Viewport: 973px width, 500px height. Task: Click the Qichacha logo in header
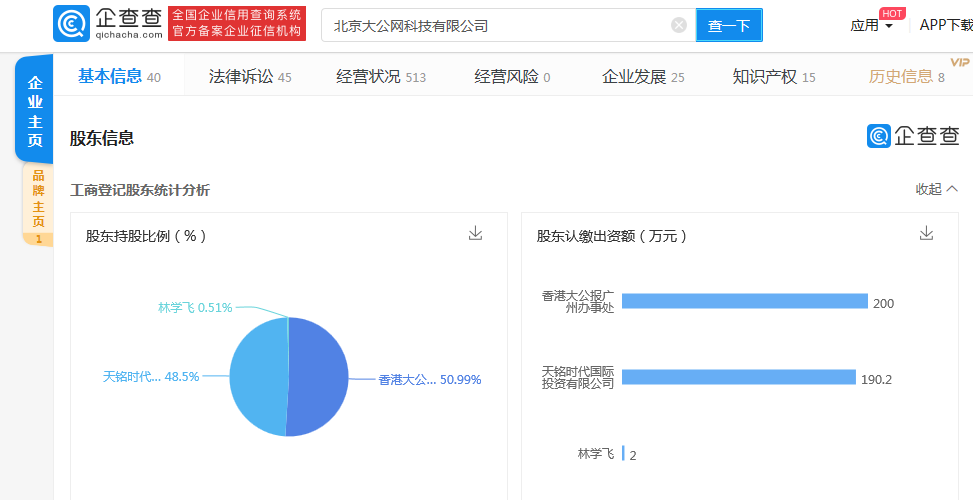[108, 24]
